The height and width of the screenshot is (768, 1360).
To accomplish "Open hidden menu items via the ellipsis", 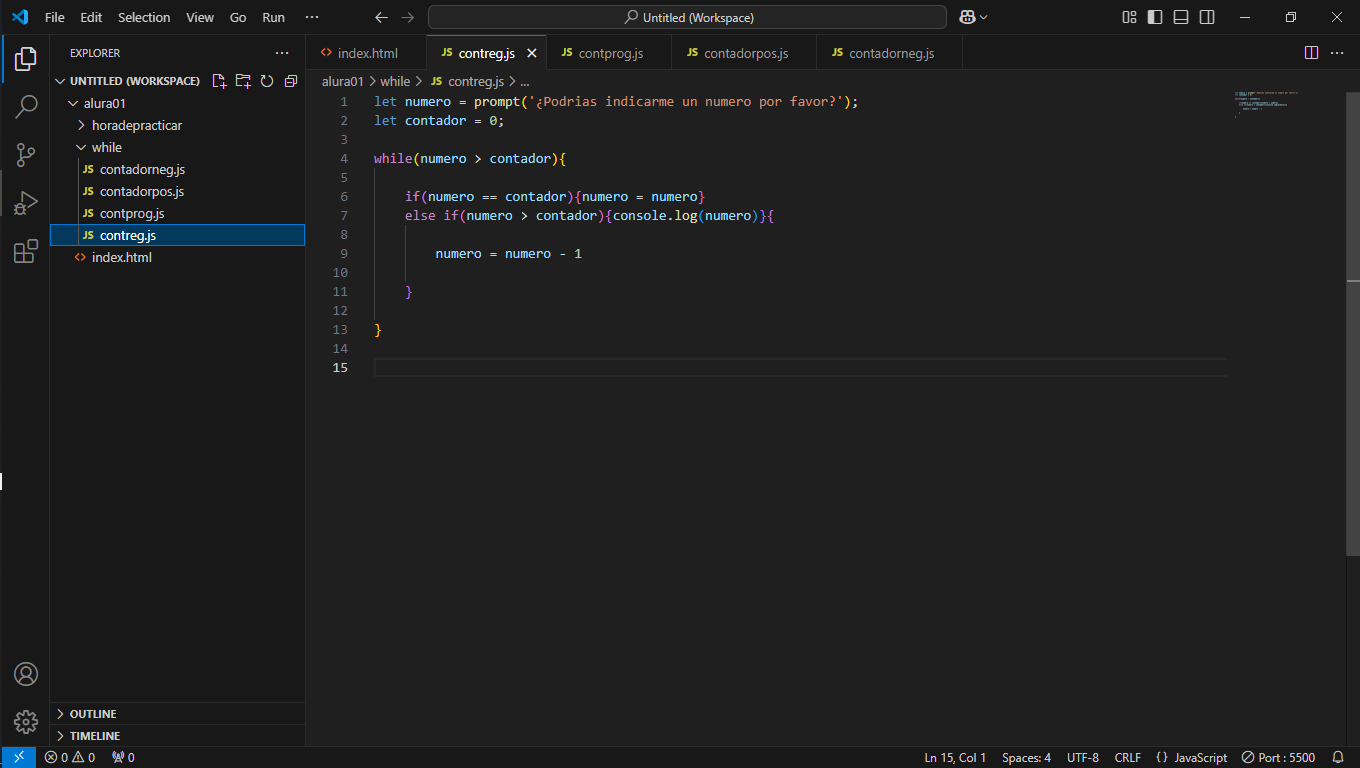I will pyautogui.click(x=312, y=17).
